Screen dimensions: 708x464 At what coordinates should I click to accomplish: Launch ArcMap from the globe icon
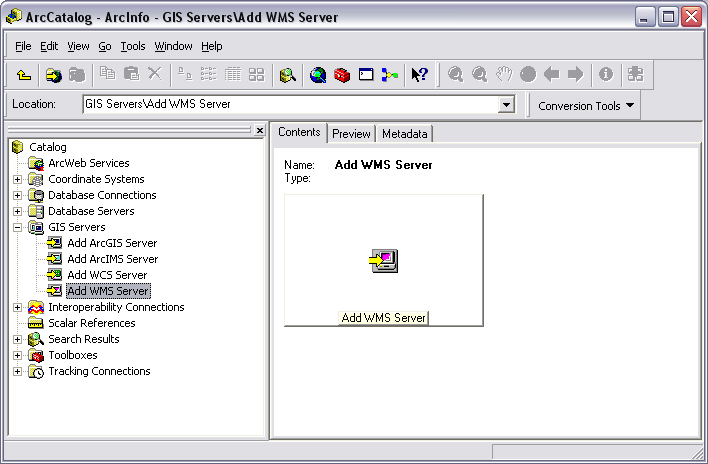point(318,74)
